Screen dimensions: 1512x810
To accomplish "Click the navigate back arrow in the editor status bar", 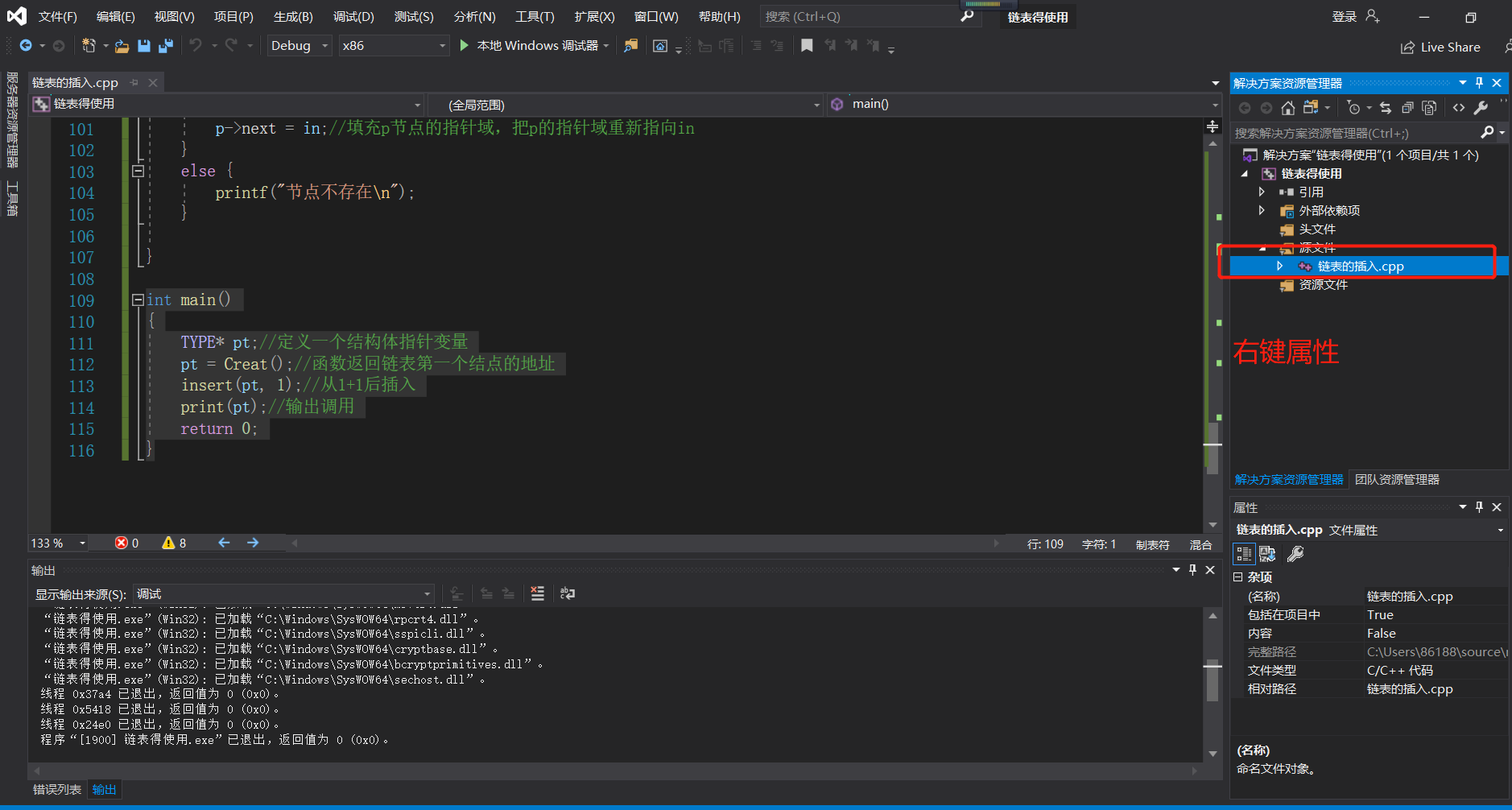I will click(x=224, y=543).
